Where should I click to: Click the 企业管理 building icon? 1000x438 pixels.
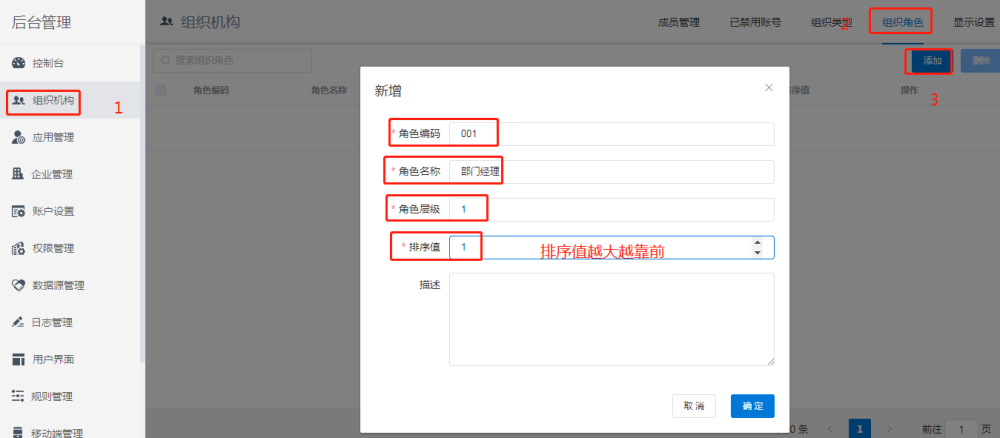click(18, 174)
